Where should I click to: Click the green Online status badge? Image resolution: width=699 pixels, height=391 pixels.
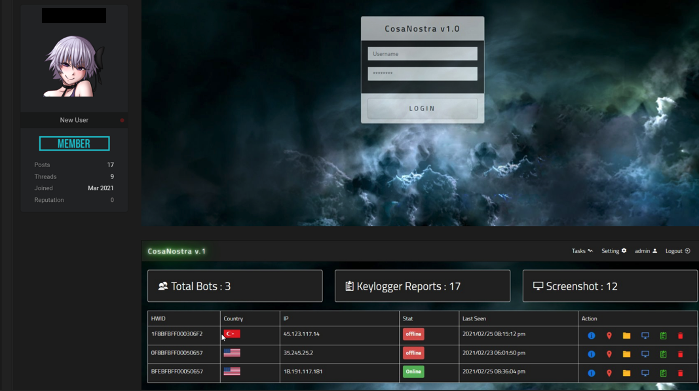tap(413, 371)
